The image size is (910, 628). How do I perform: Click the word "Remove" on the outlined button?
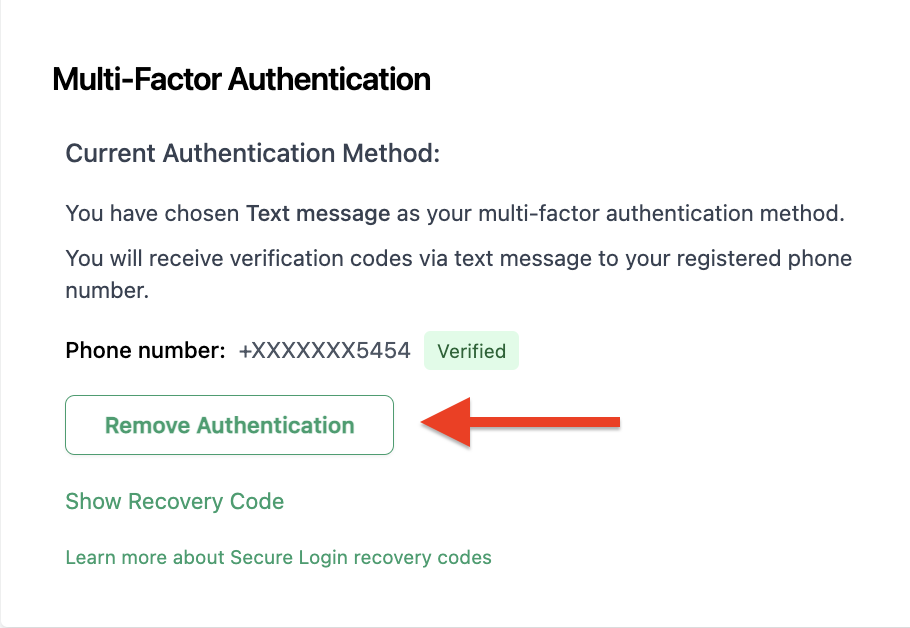click(x=148, y=425)
